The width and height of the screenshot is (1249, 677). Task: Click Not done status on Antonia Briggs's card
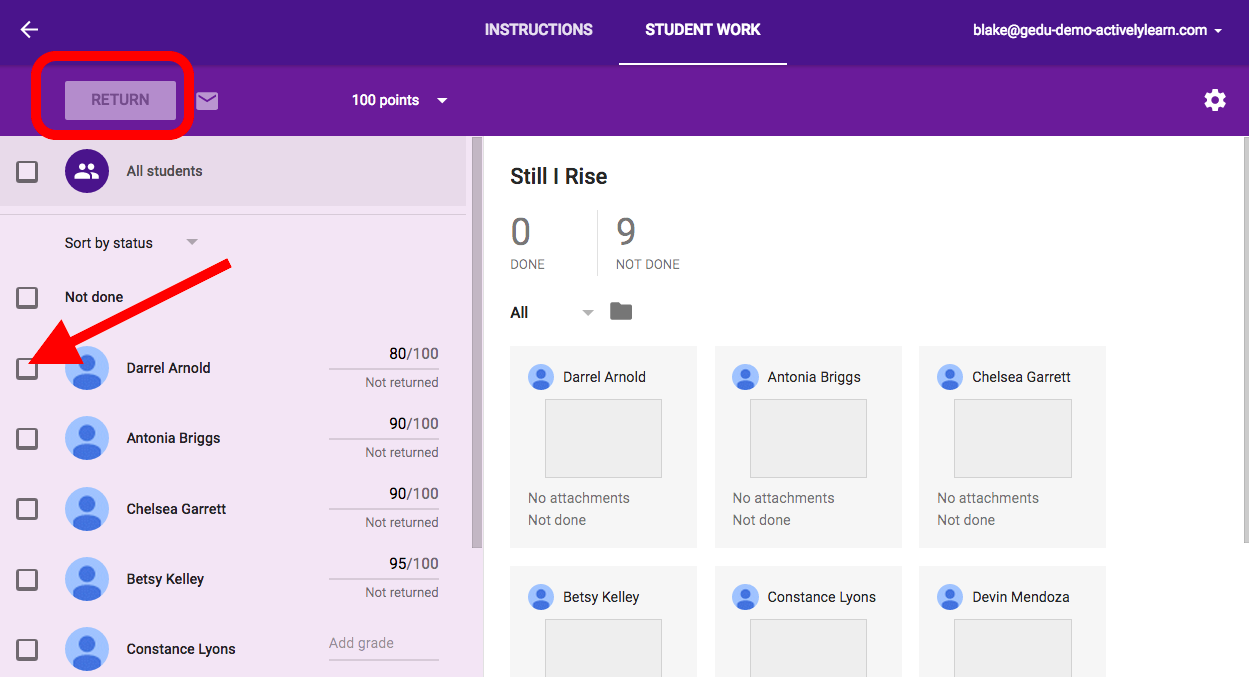[x=762, y=520]
